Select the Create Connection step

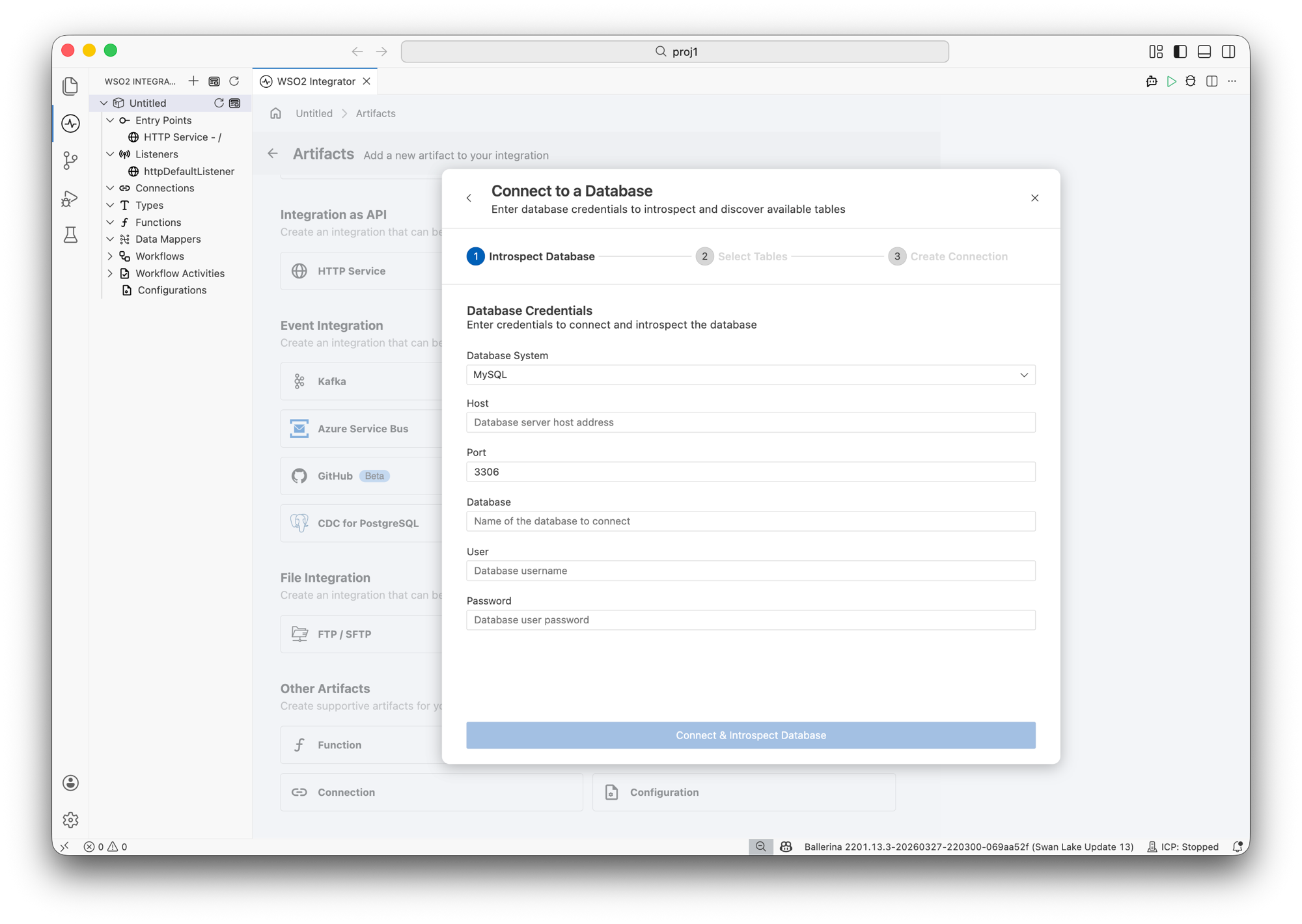point(949,256)
